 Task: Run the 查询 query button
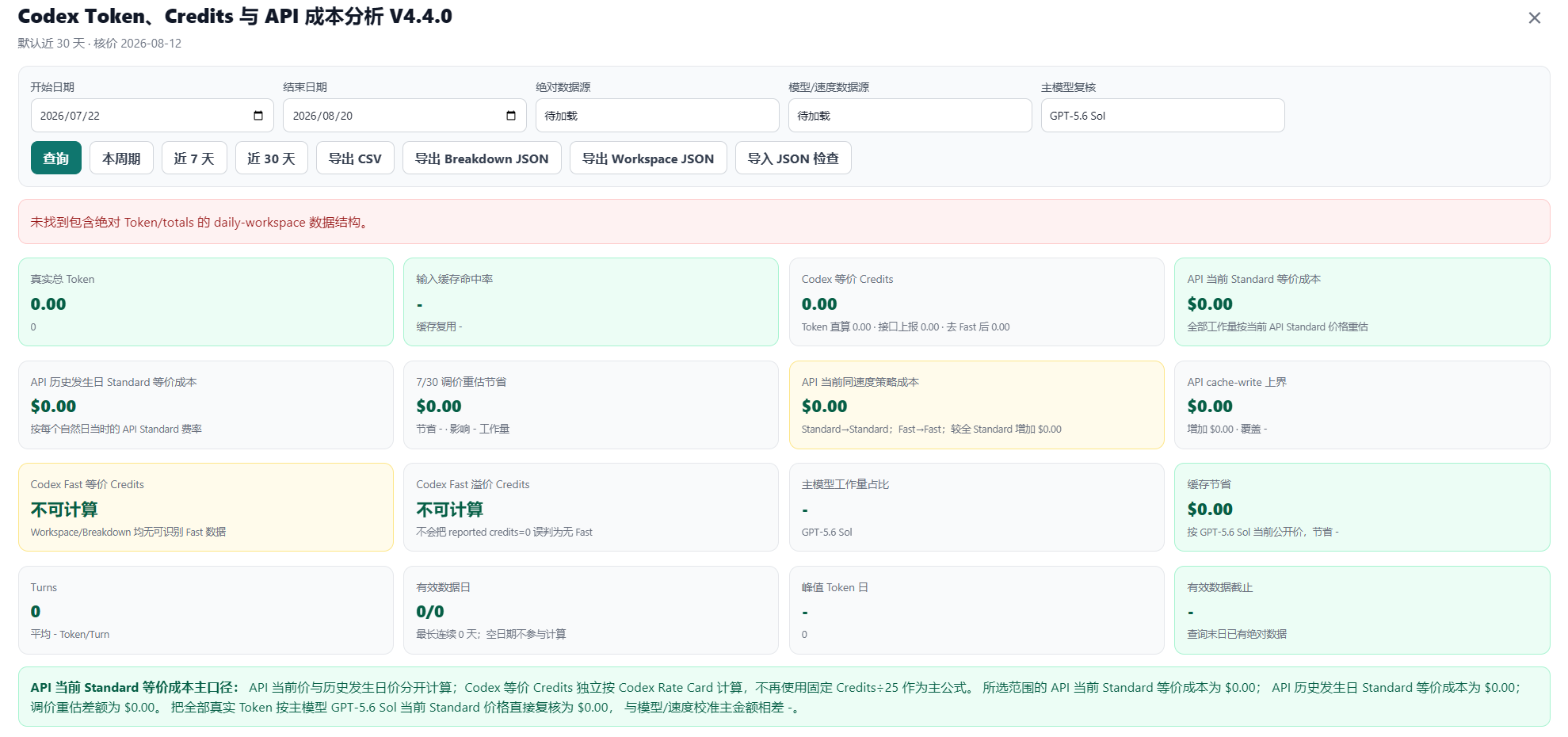tap(56, 158)
